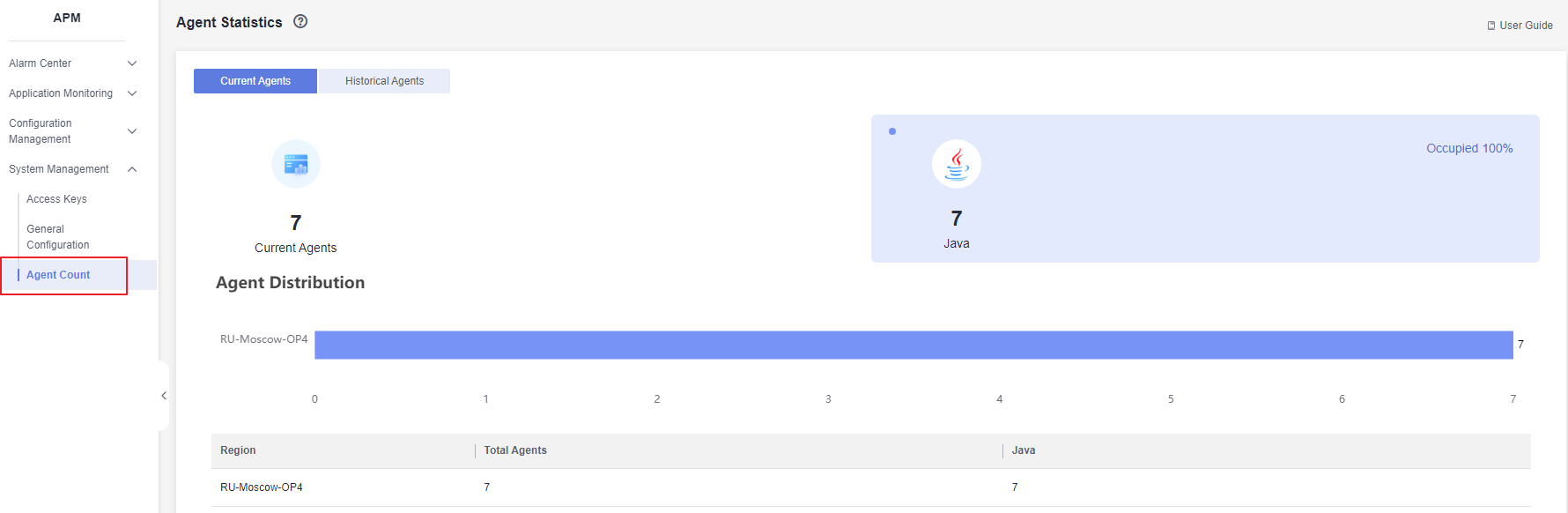Click the Occupied 100% label
This screenshot has height=513, width=1568.
1469,148
